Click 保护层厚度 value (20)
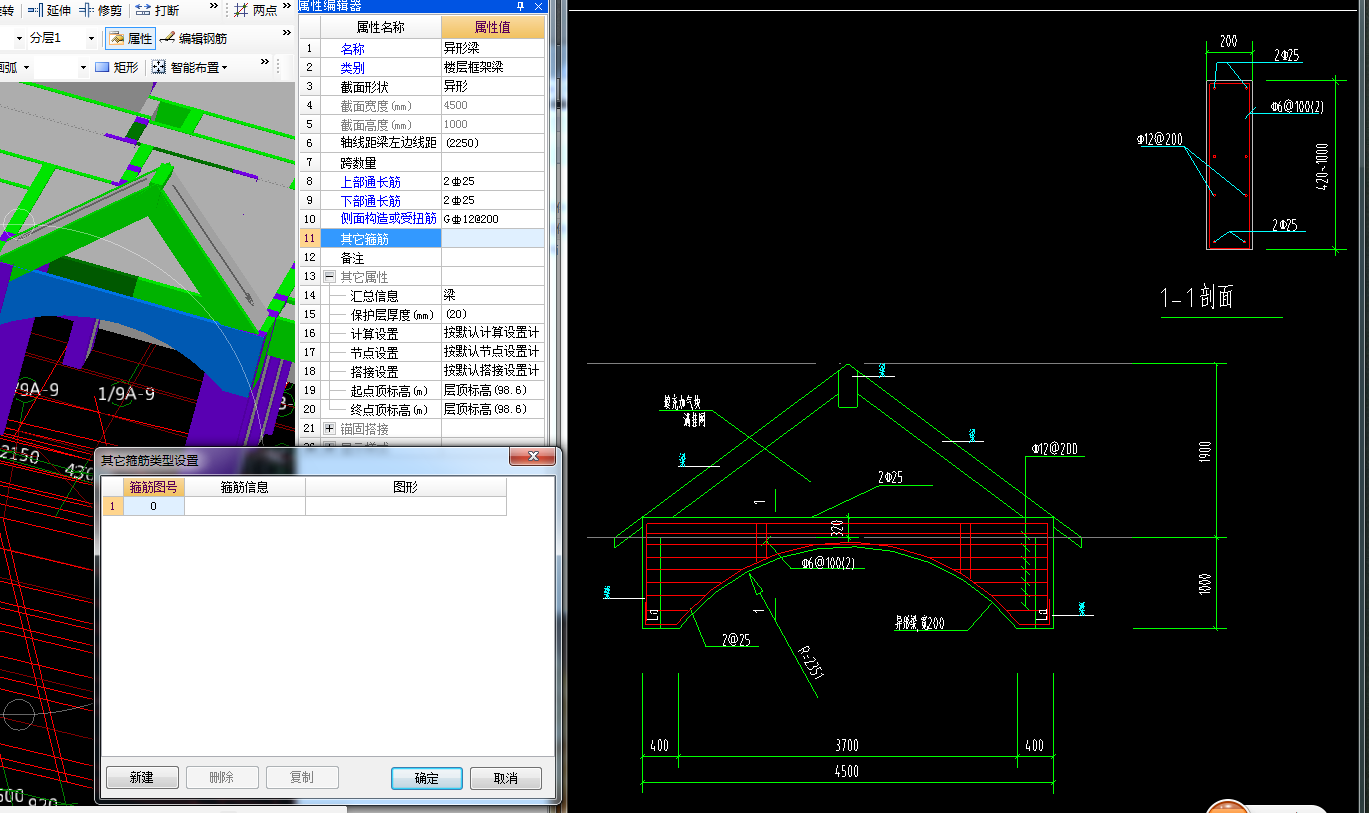 click(x=493, y=314)
